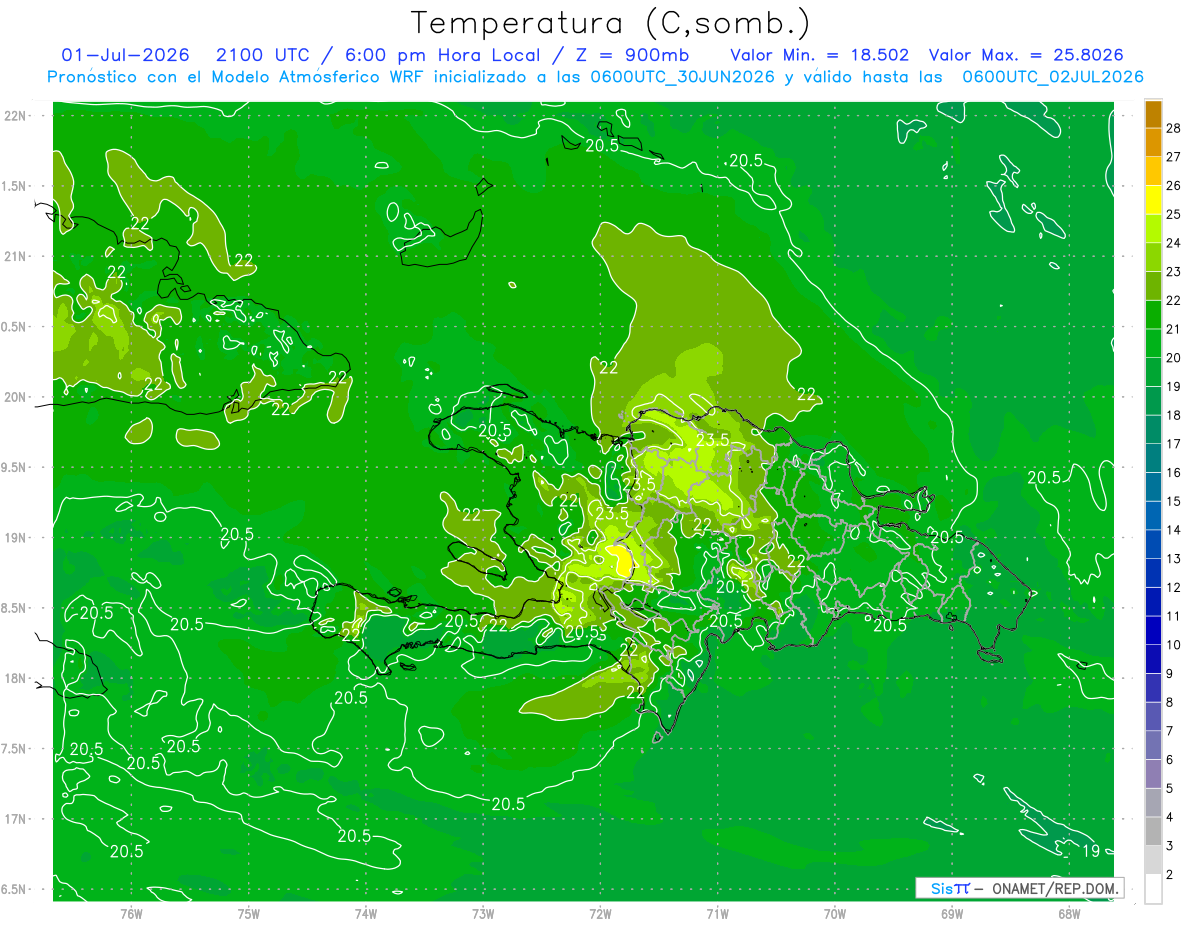1200x927 pixels.
Task: Pick the gray band between 3 and 4
Action: coord(1153,832)
